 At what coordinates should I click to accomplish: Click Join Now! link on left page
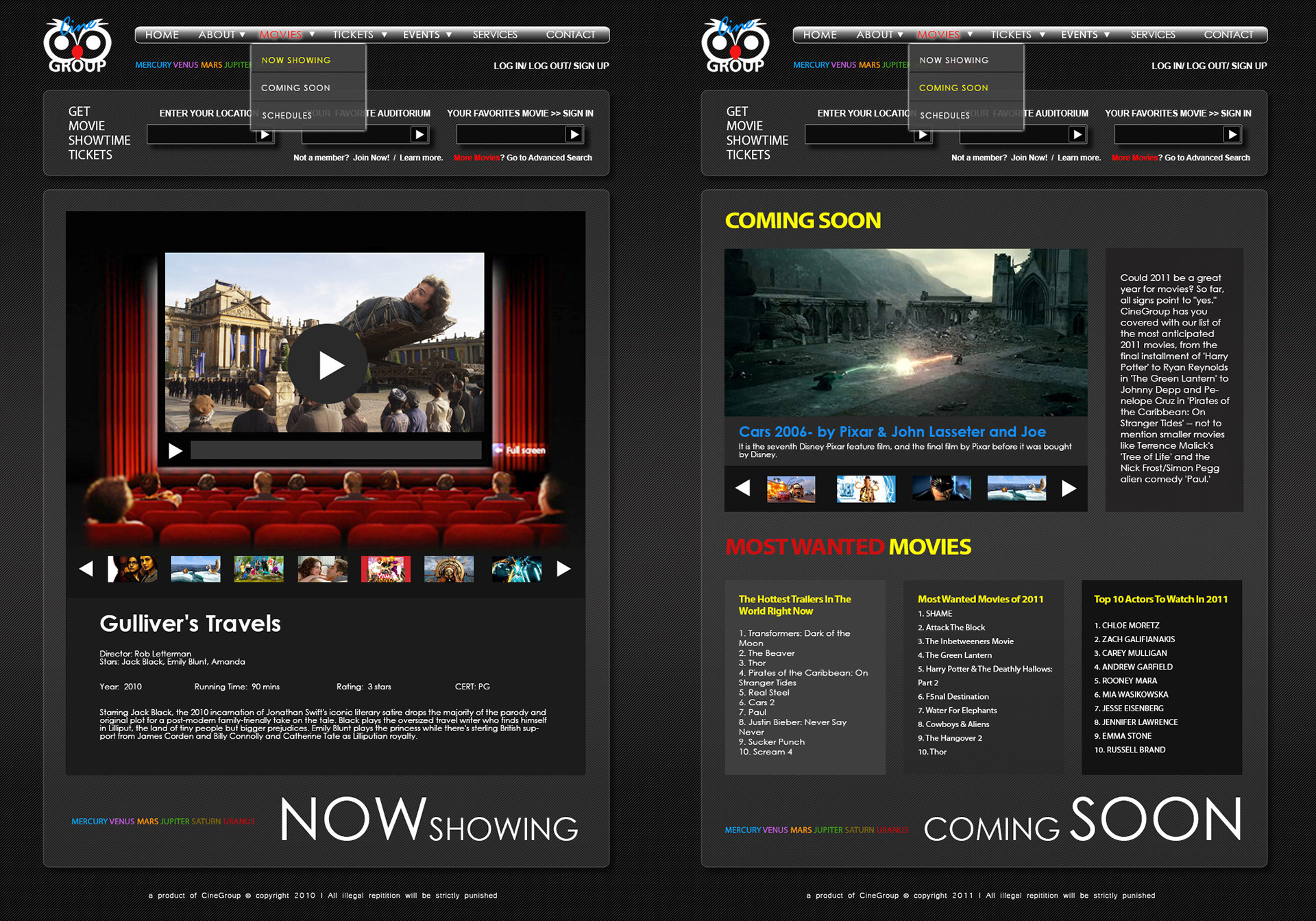(x=371, y=158)
